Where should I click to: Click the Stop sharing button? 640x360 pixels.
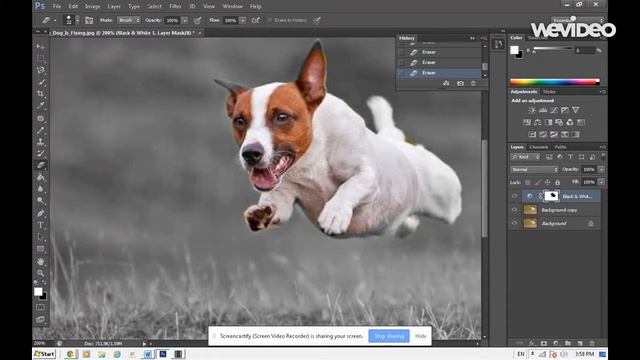(x=389, y=336)
